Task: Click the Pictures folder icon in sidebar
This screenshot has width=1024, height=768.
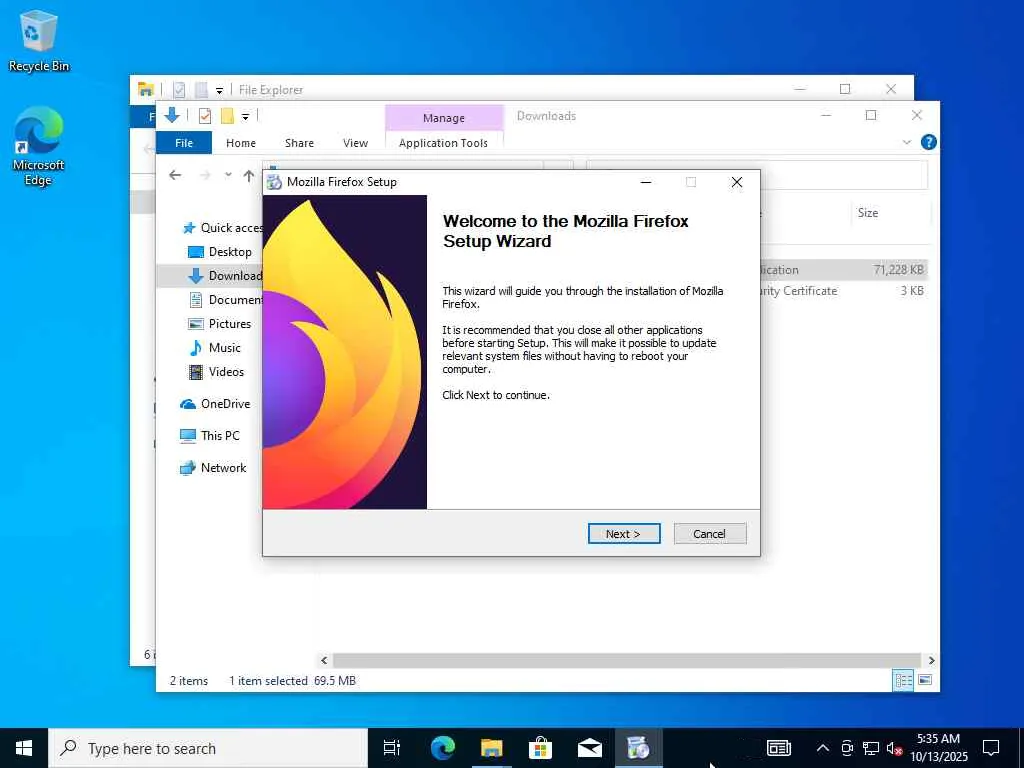Action: click(x=195, y=324)
